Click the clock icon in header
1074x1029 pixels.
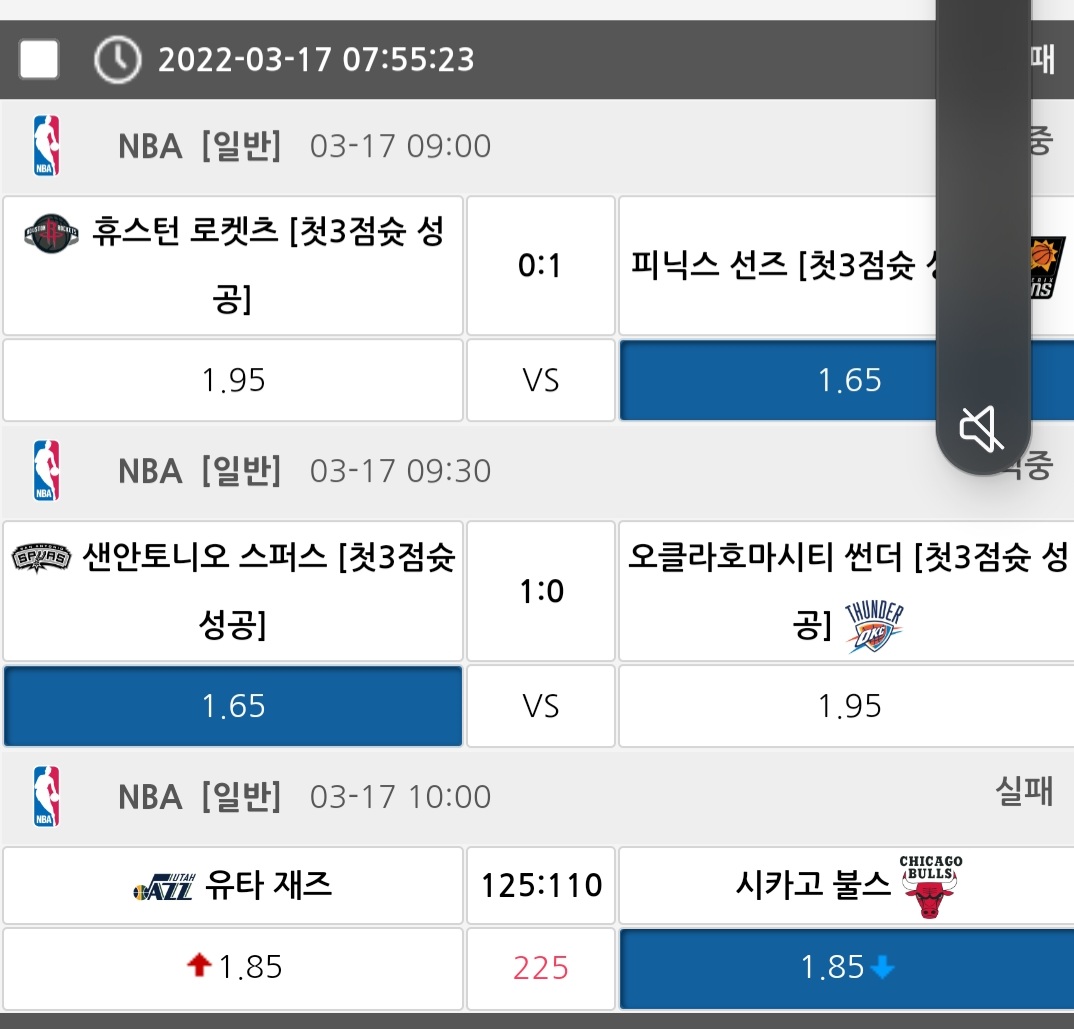[117, 60]
